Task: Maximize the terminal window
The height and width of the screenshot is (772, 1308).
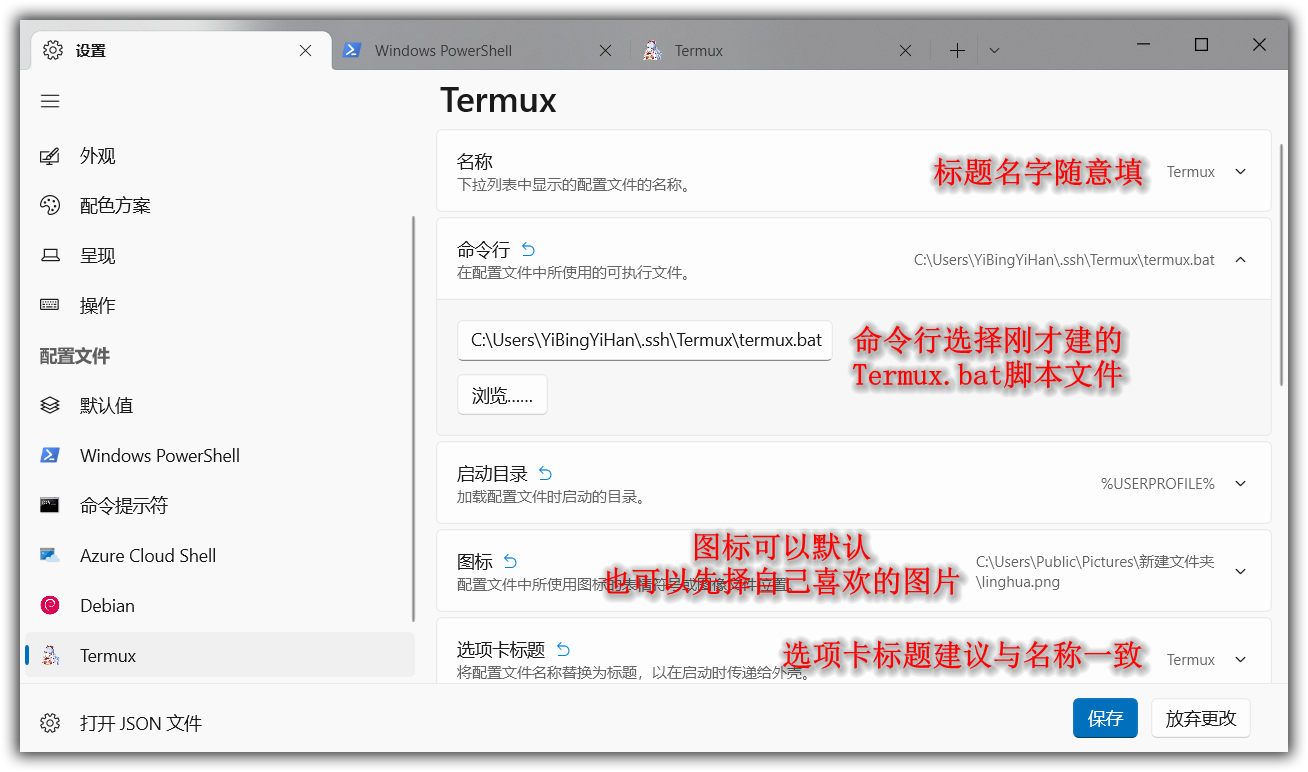Action: pyautogui.click(x=1202, y=45)
